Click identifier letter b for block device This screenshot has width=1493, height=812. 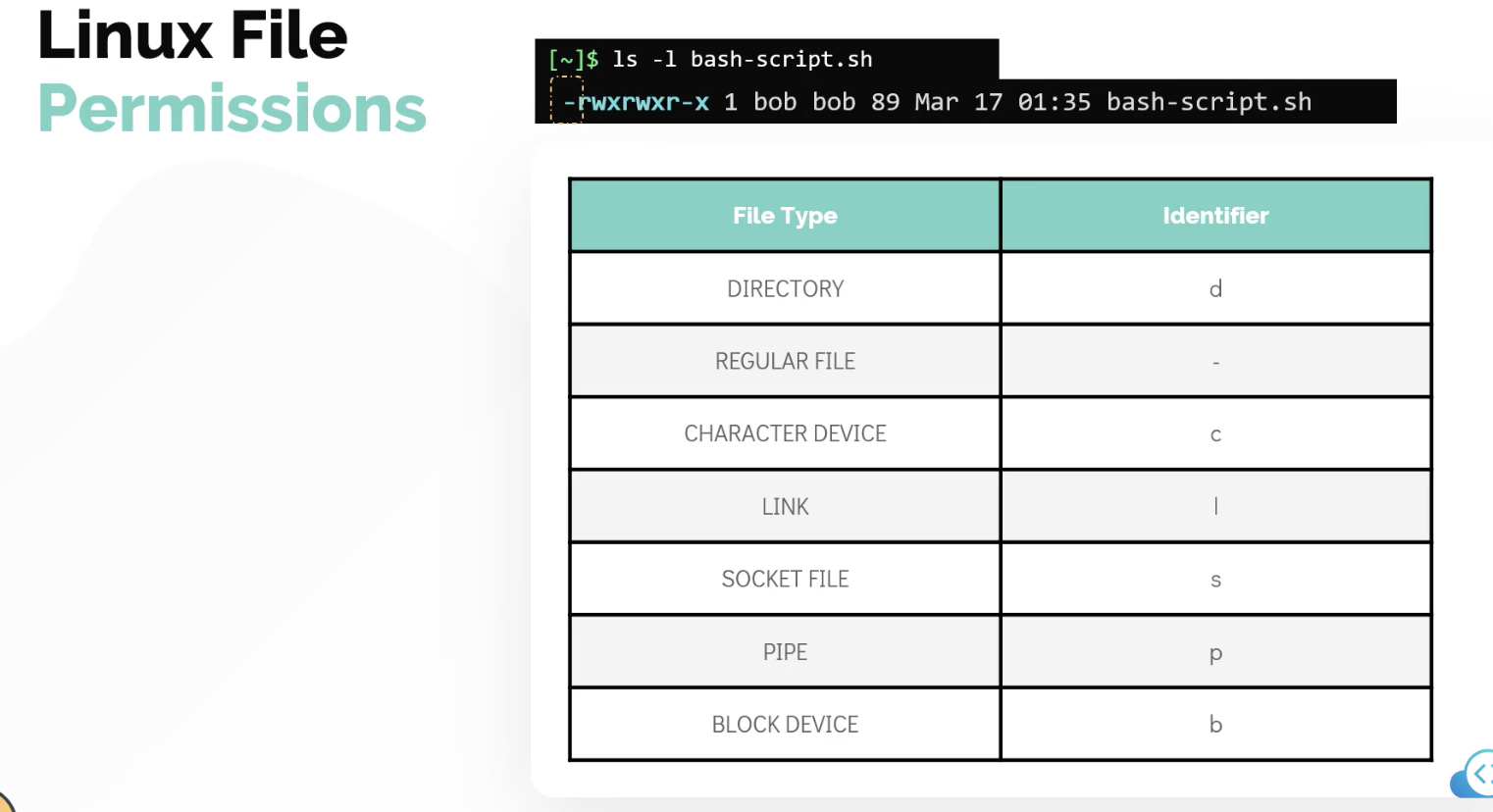pos(1215,724)
